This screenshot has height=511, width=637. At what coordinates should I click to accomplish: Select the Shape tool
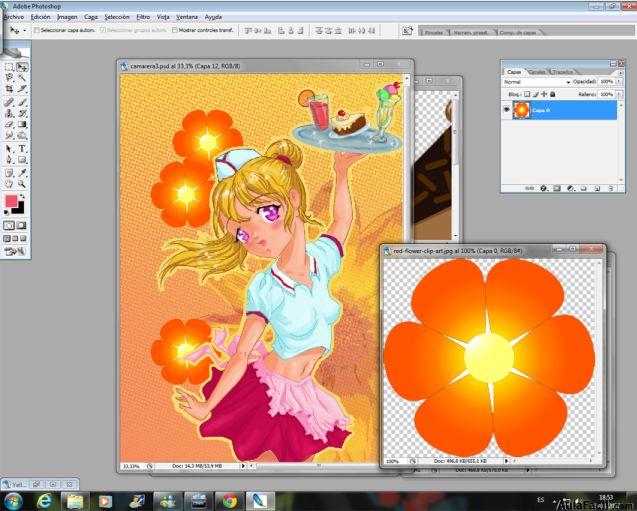22,160
